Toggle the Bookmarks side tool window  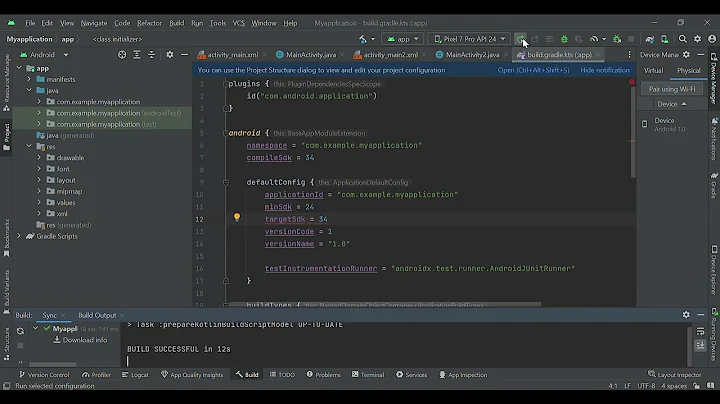pos(6,238)
